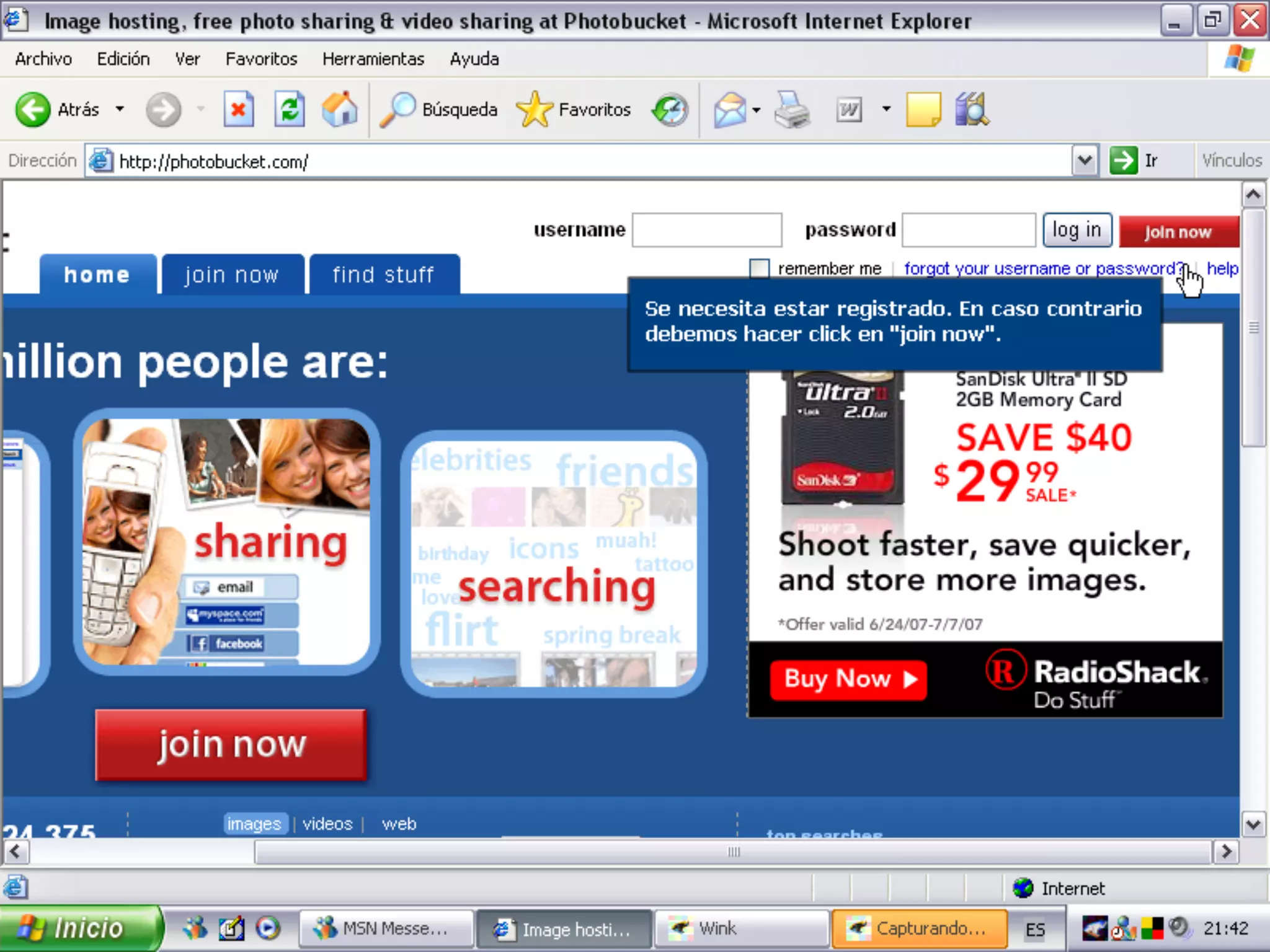Click the Stop loading icon
Screen dimensions: 1270x952
[238, 110]
